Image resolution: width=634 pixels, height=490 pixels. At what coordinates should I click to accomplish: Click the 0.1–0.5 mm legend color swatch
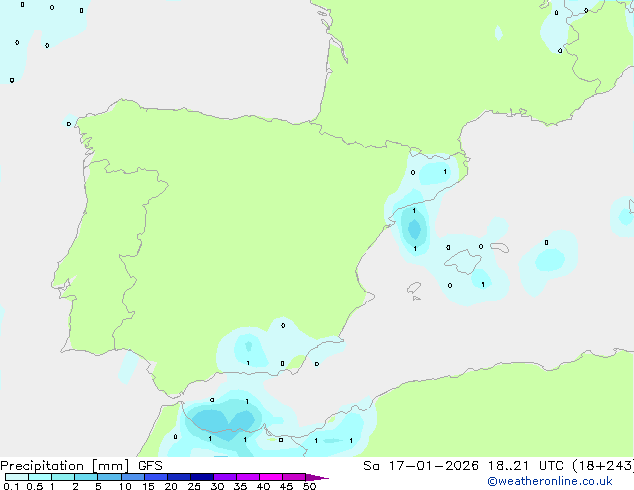tap(17, 477)
